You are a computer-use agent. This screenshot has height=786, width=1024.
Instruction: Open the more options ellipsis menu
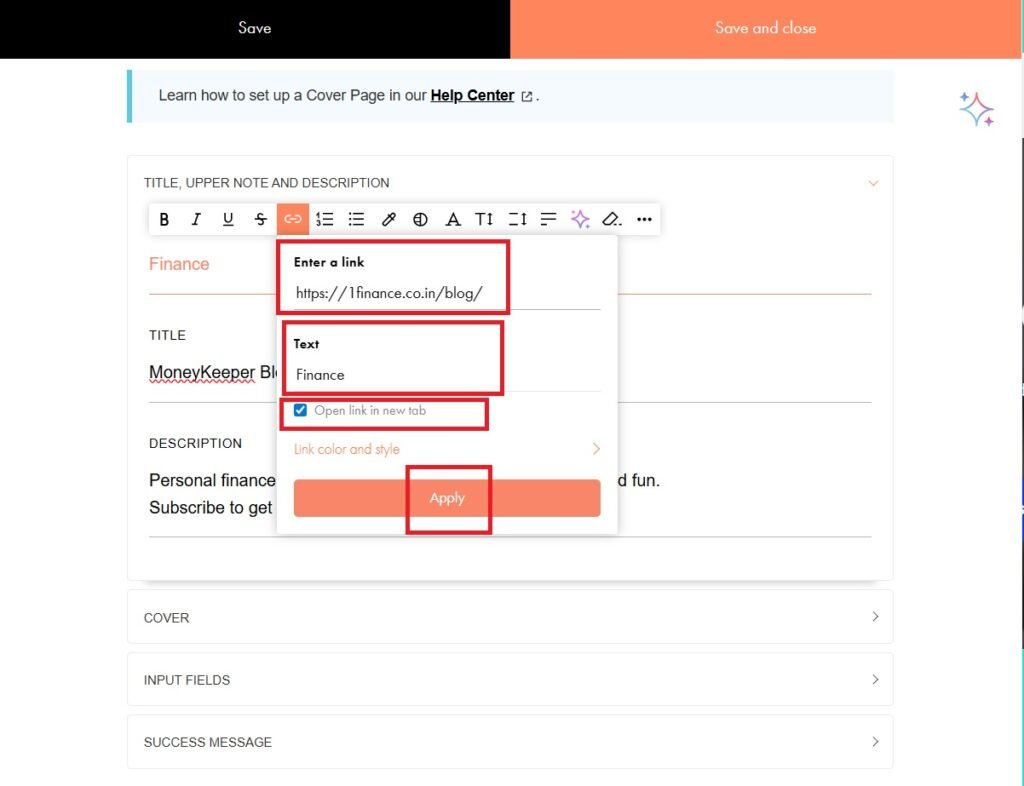(x=644, y=219)
